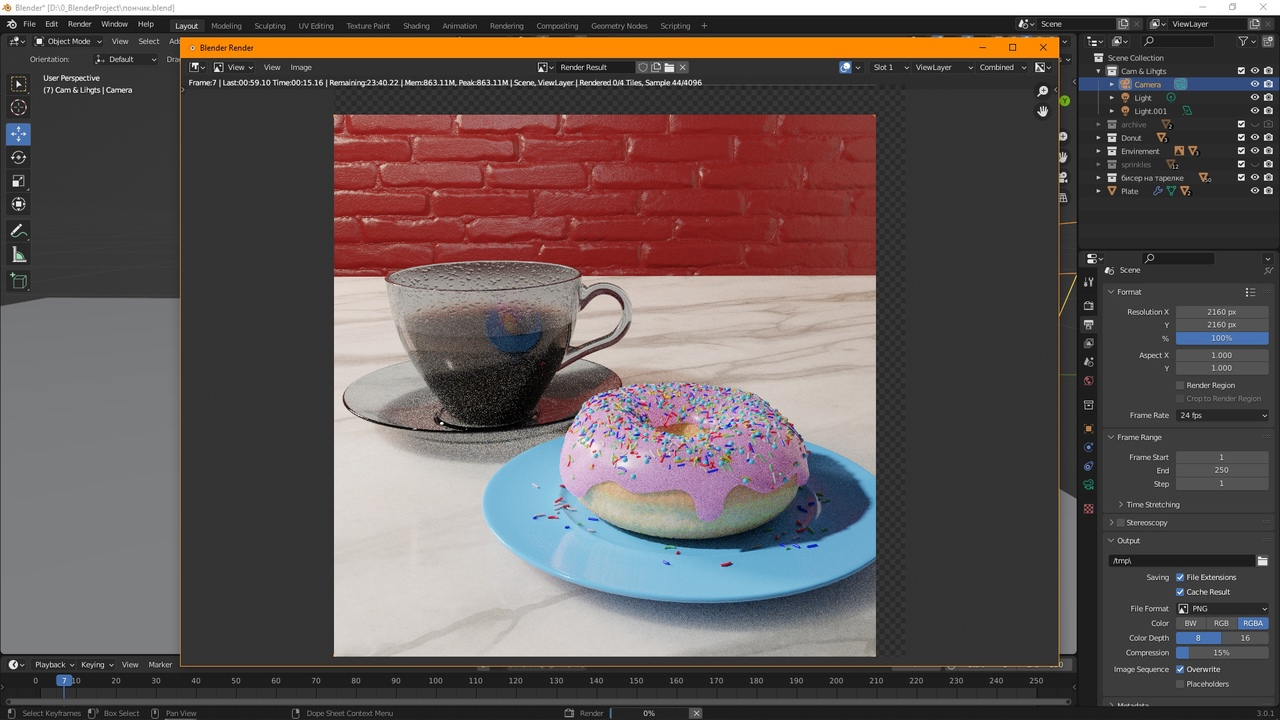The image size is (1280, 720).
Task: Click the pan hand icon in render view
Action: [x=1043, y=111]
